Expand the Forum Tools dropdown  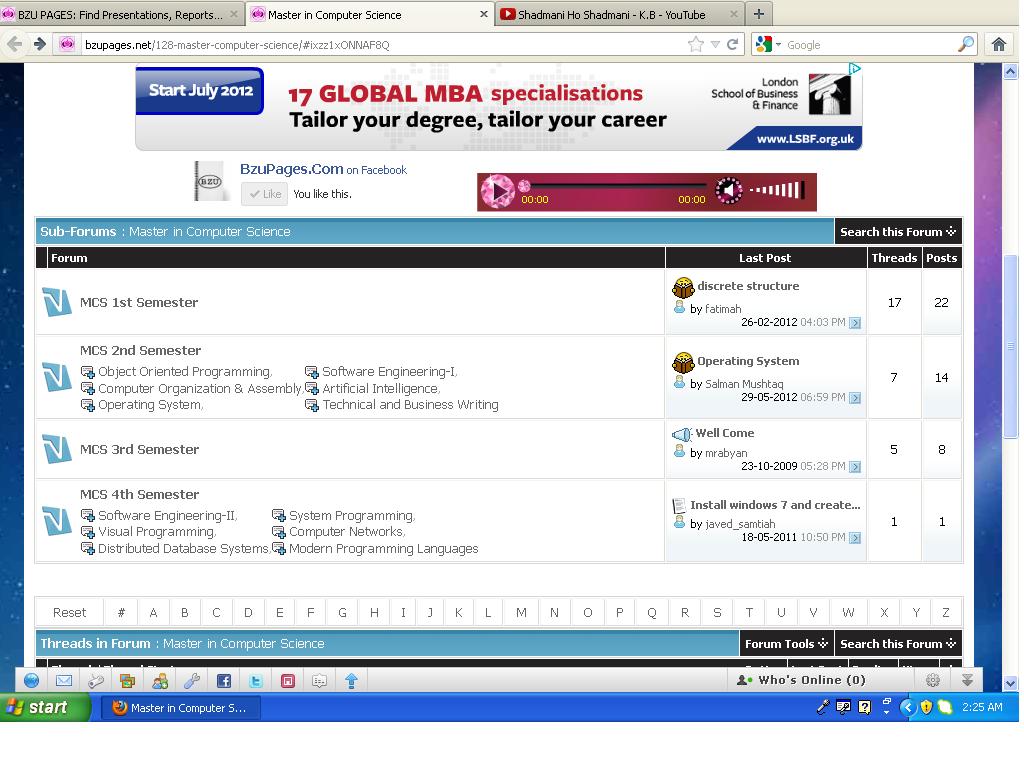click(x=786, y=644)
